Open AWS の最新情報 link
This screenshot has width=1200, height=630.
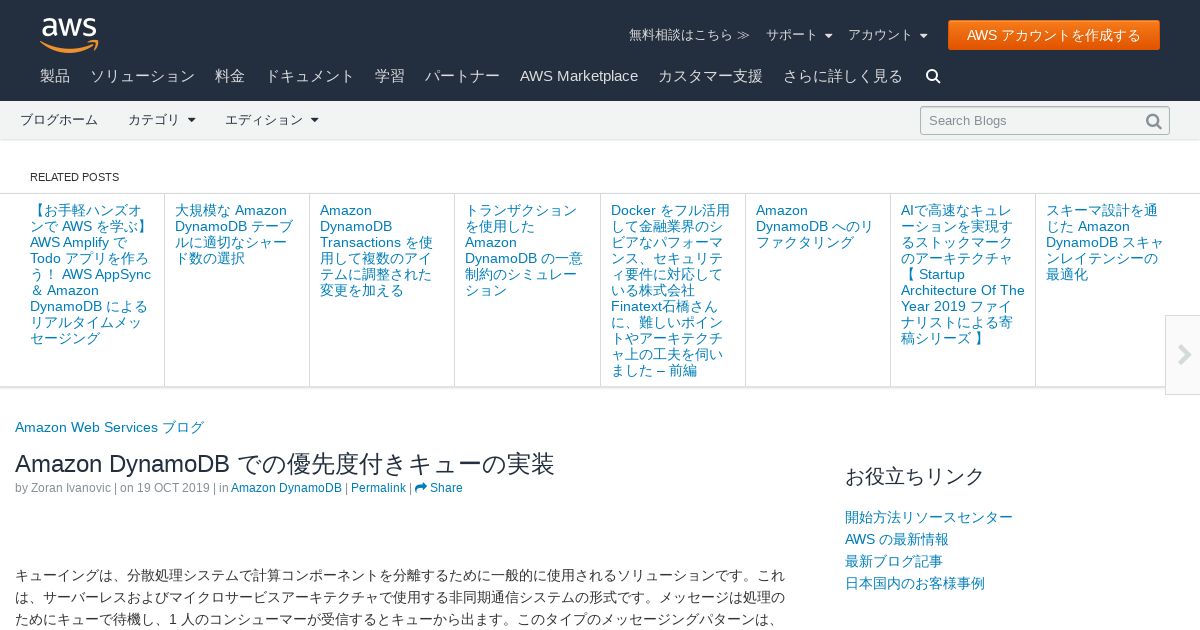[x=897, y=539]
